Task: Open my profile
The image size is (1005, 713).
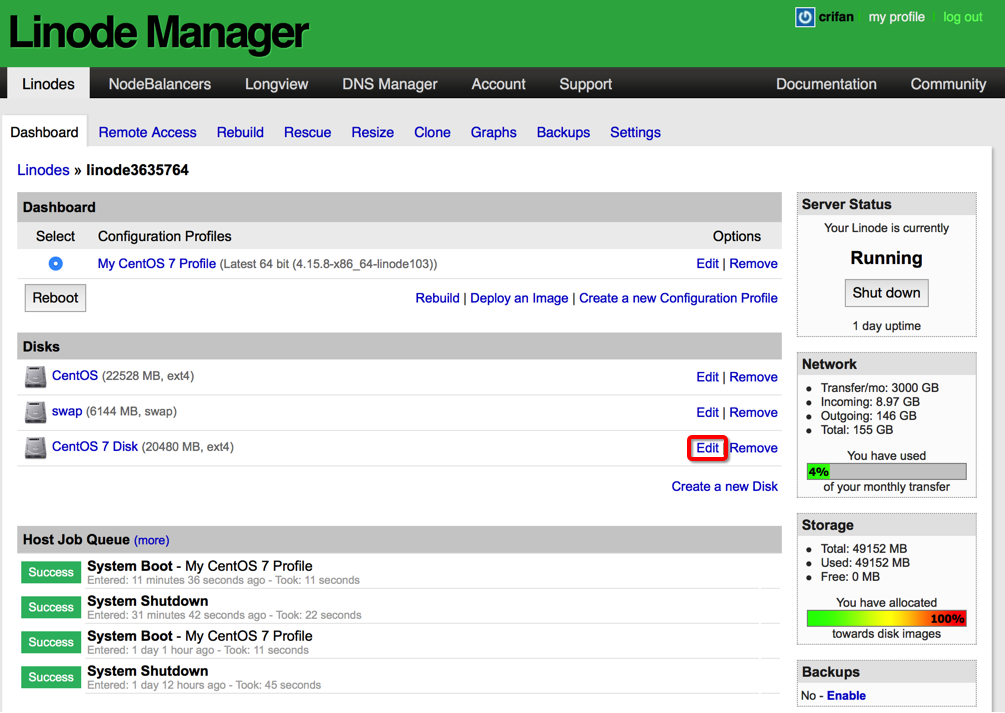Action: (x=896, y=17)
